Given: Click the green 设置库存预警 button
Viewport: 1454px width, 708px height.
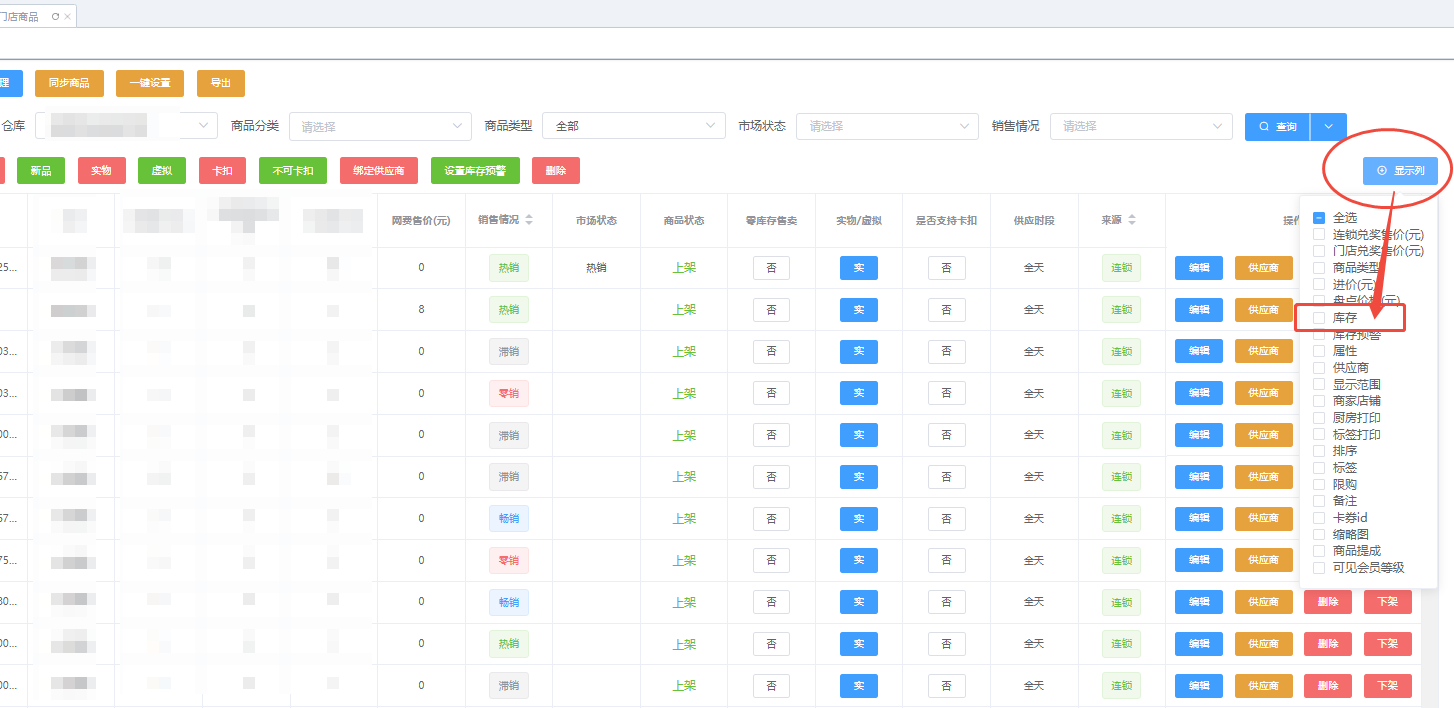Looking at the screenshot, I should tap(475, 171).
